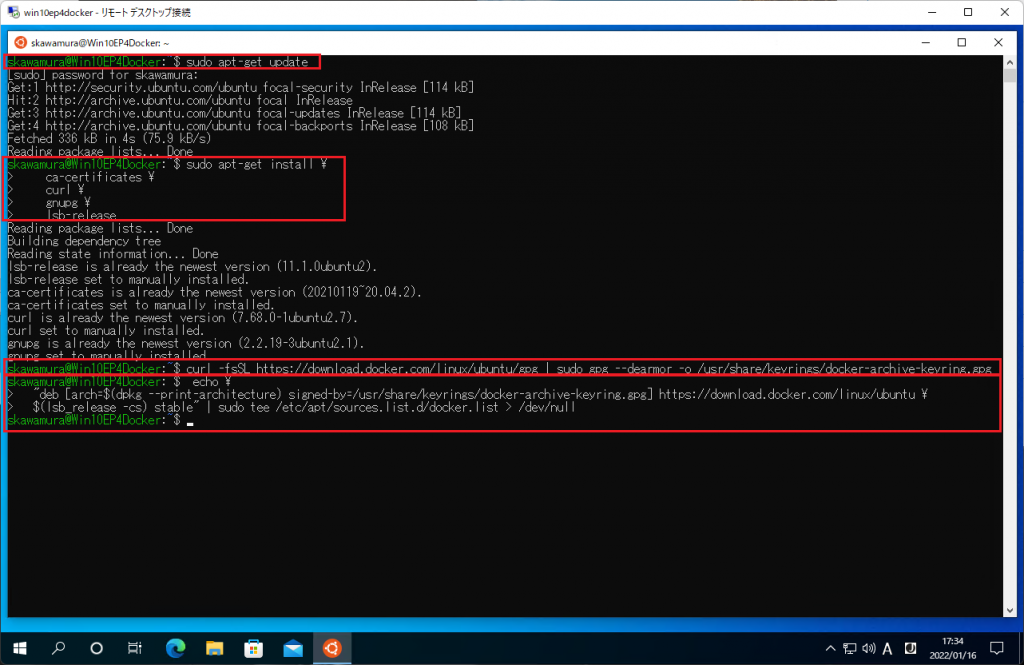Click 'Fetched 336 kB in 4s' line
This screenshot has height=665, width=1024.
click(109, 138)
